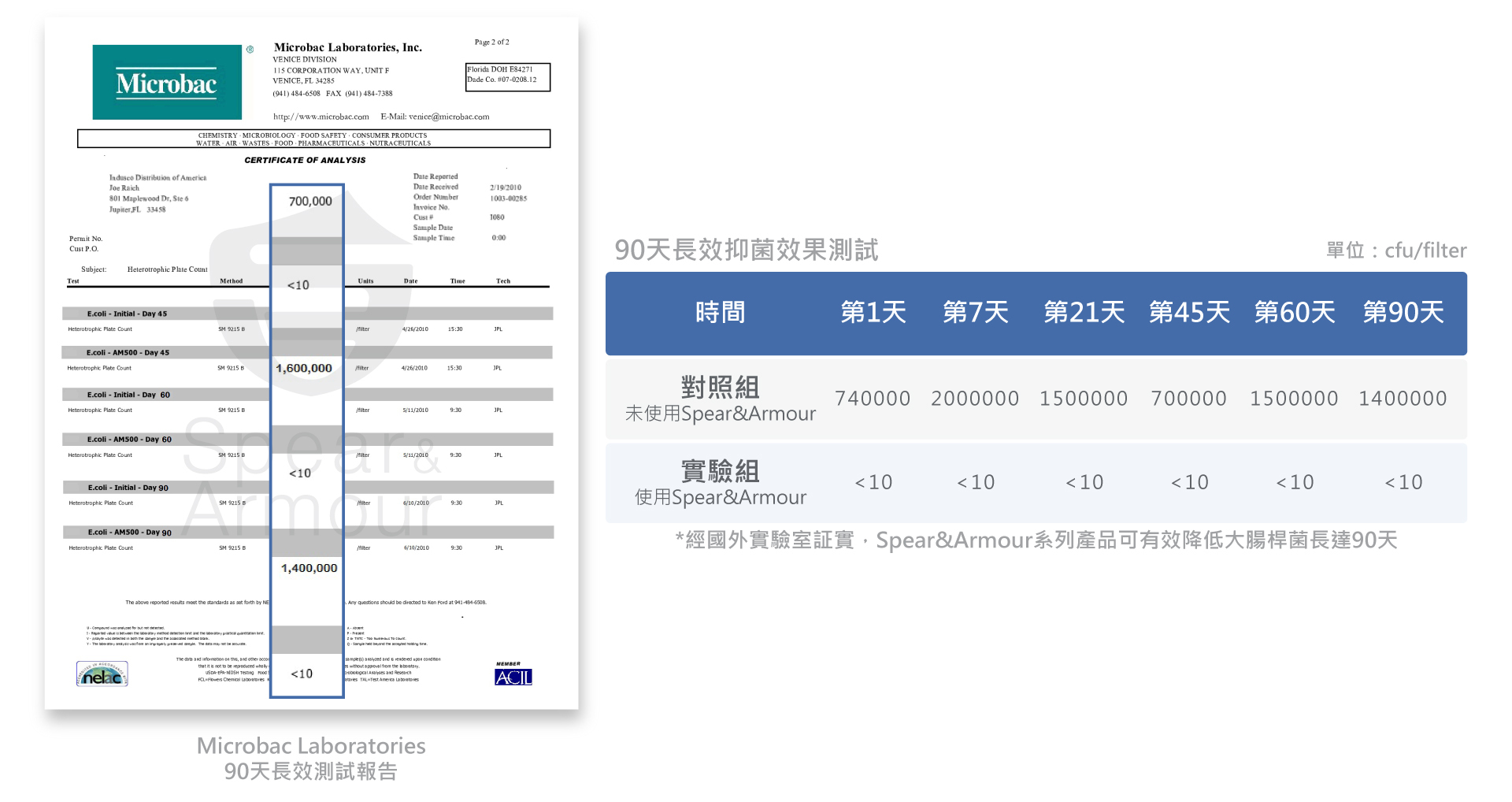Viewport: 1512px width, 802px height.
Task: Select the 實驗組 <10 value under 第1天
Action: 873,482
